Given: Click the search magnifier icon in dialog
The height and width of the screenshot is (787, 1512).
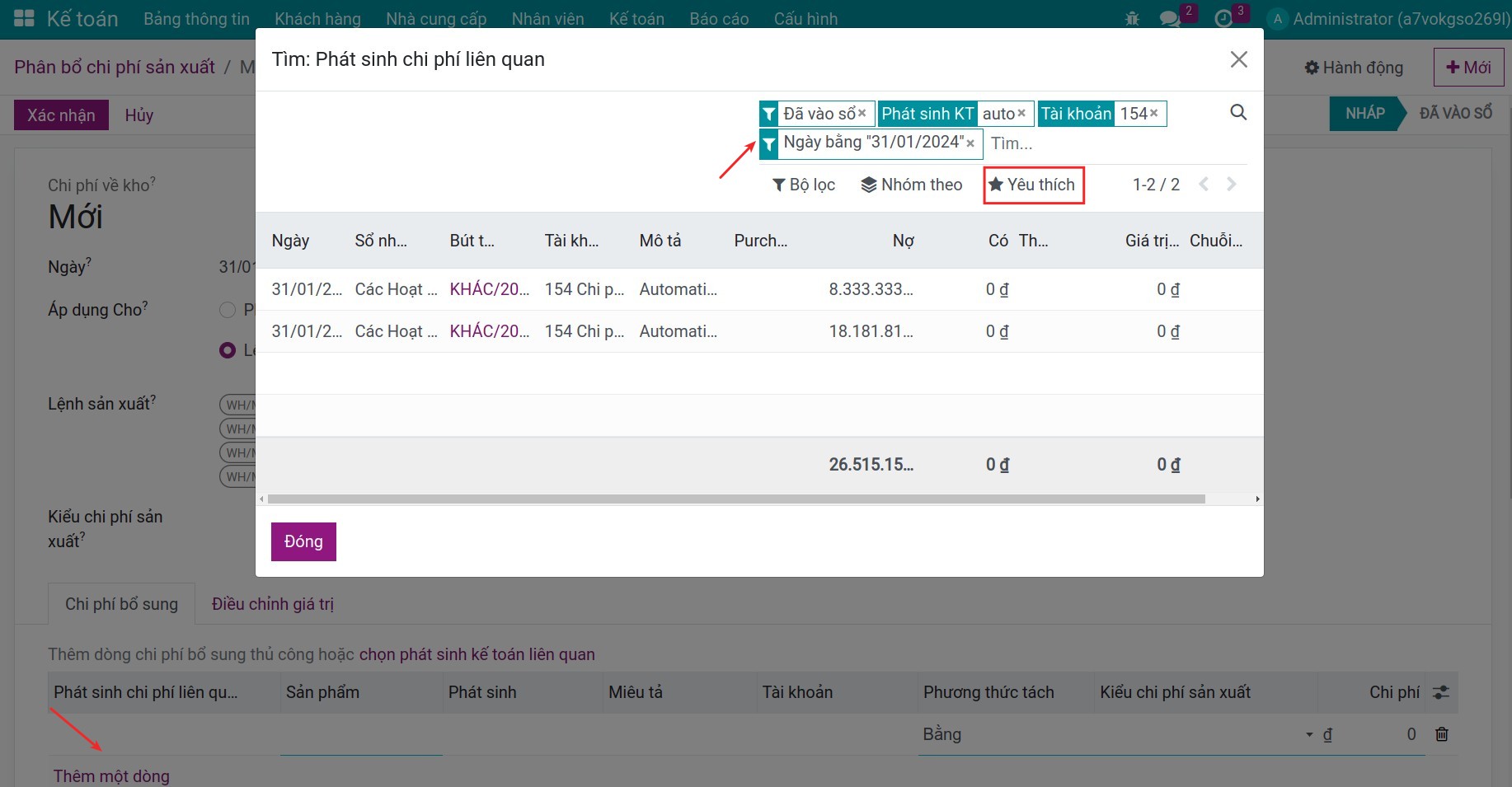Looking at the screenshot, I should [x=1237, y=113].
